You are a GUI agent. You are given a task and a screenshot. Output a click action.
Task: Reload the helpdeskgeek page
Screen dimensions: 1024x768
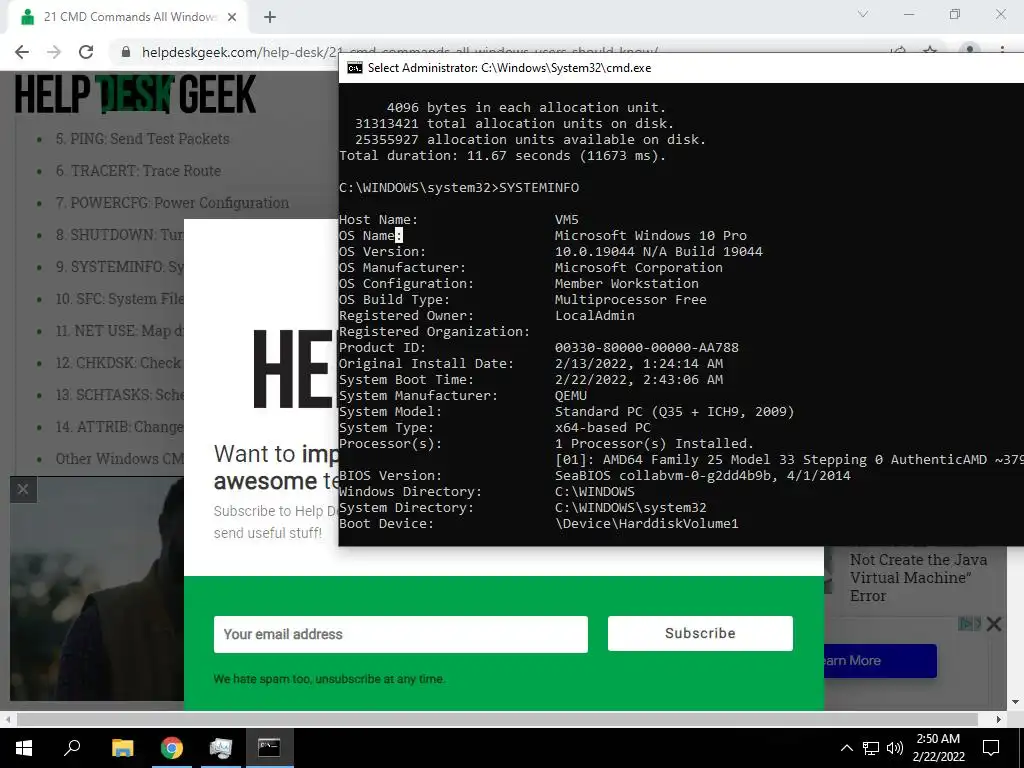point(86,52)
